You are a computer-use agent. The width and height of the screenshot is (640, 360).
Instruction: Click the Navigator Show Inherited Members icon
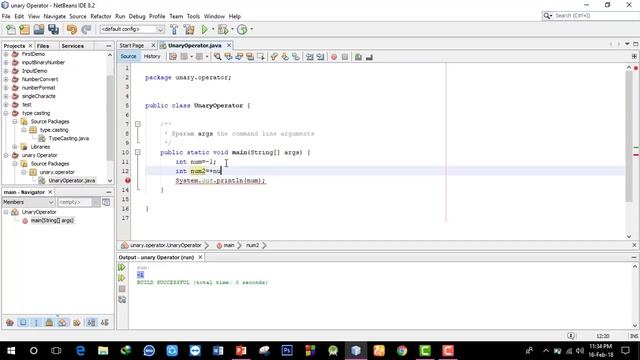10,323
